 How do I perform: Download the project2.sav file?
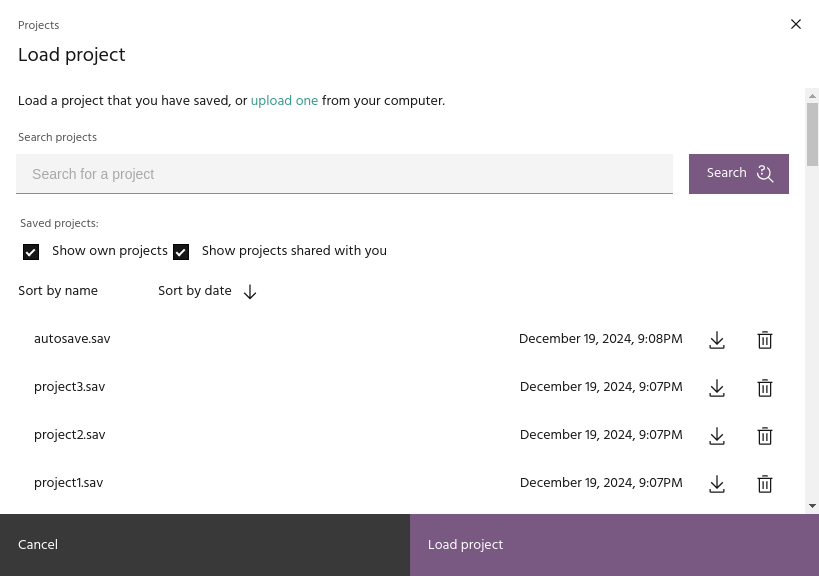tap(717, 436)
